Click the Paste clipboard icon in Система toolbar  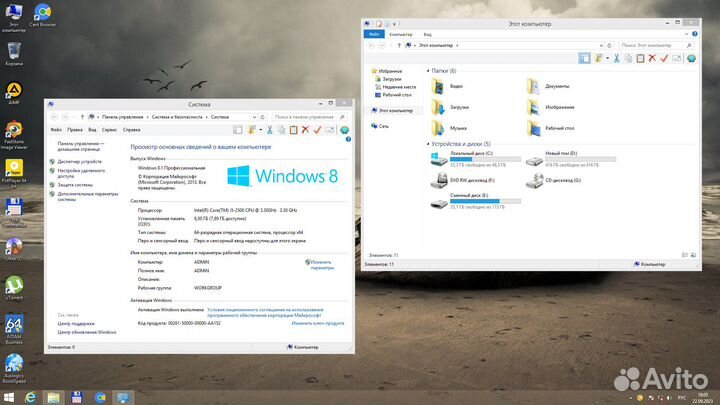(293, 130)
